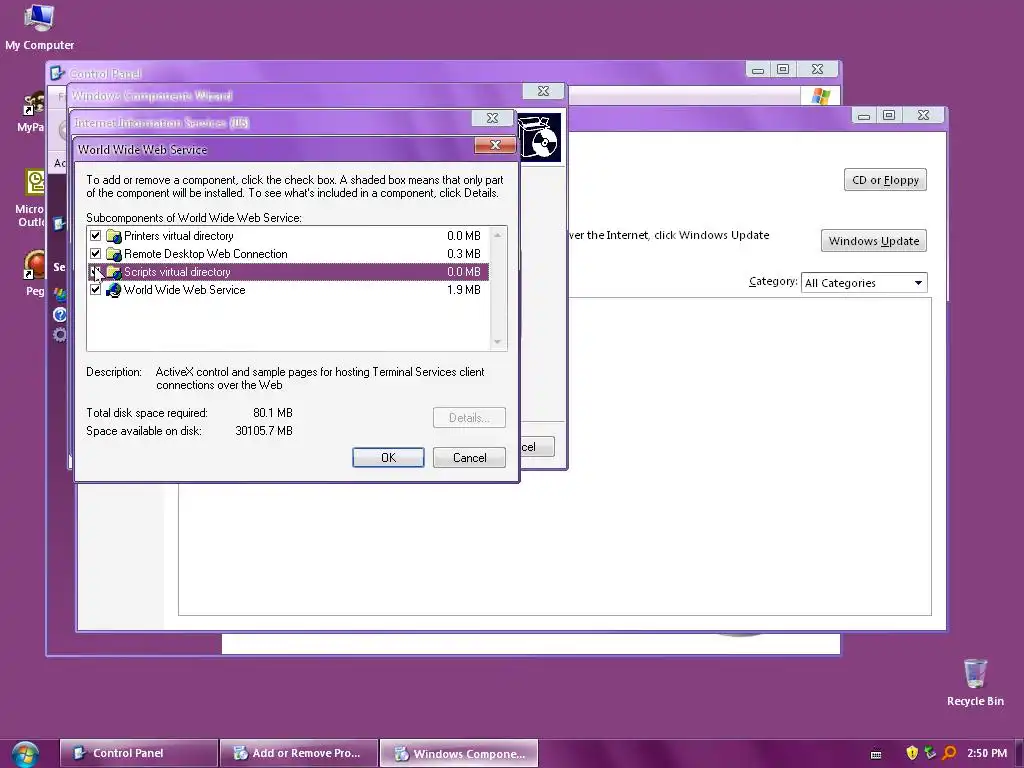Image resolution: width=1024 pixels, height=768 pixels.
Task: Click the CD box icon in Components Wizard
Action: (x=539, y=137)
